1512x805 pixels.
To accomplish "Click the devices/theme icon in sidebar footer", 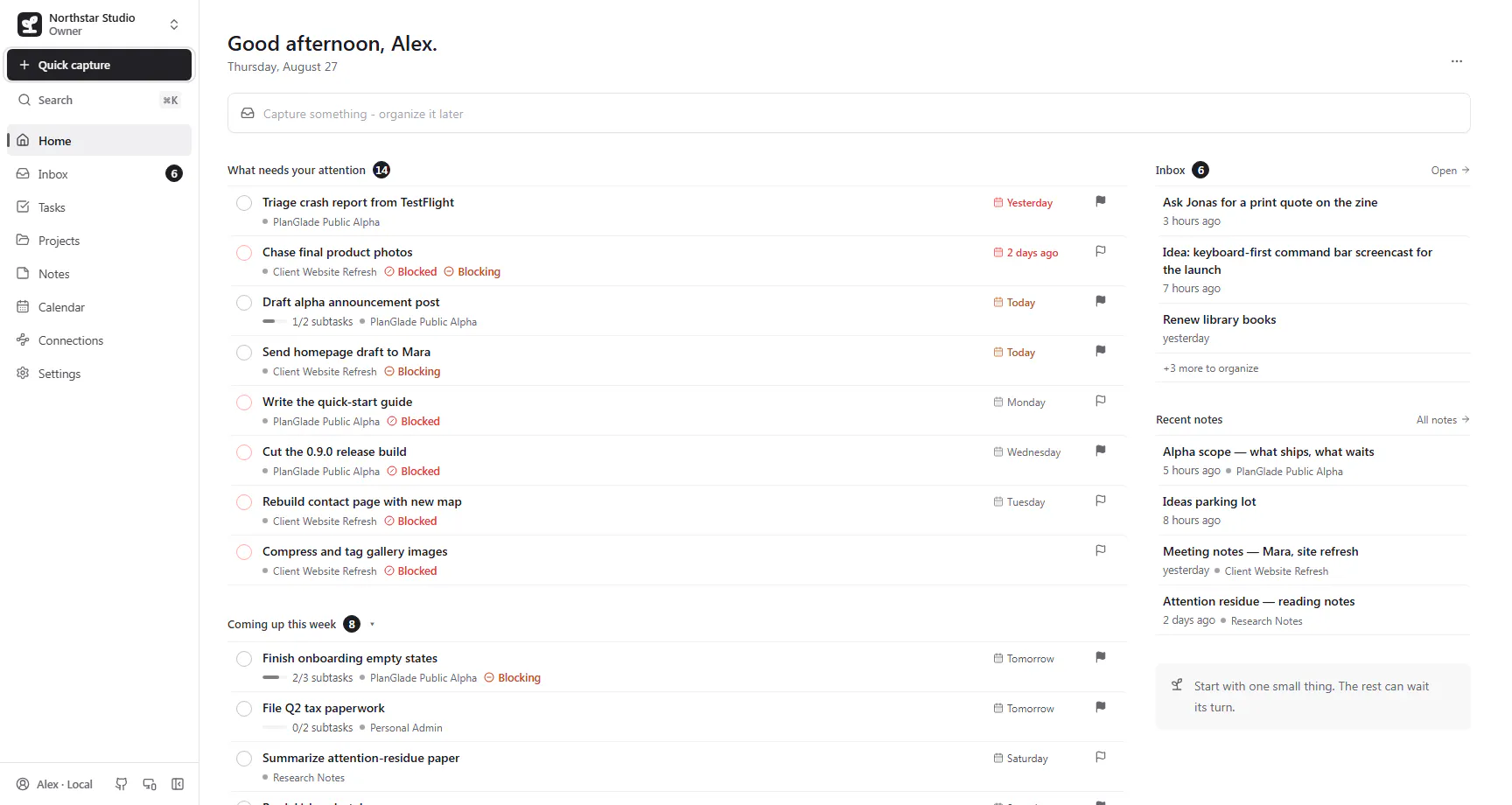I will 150,784.
